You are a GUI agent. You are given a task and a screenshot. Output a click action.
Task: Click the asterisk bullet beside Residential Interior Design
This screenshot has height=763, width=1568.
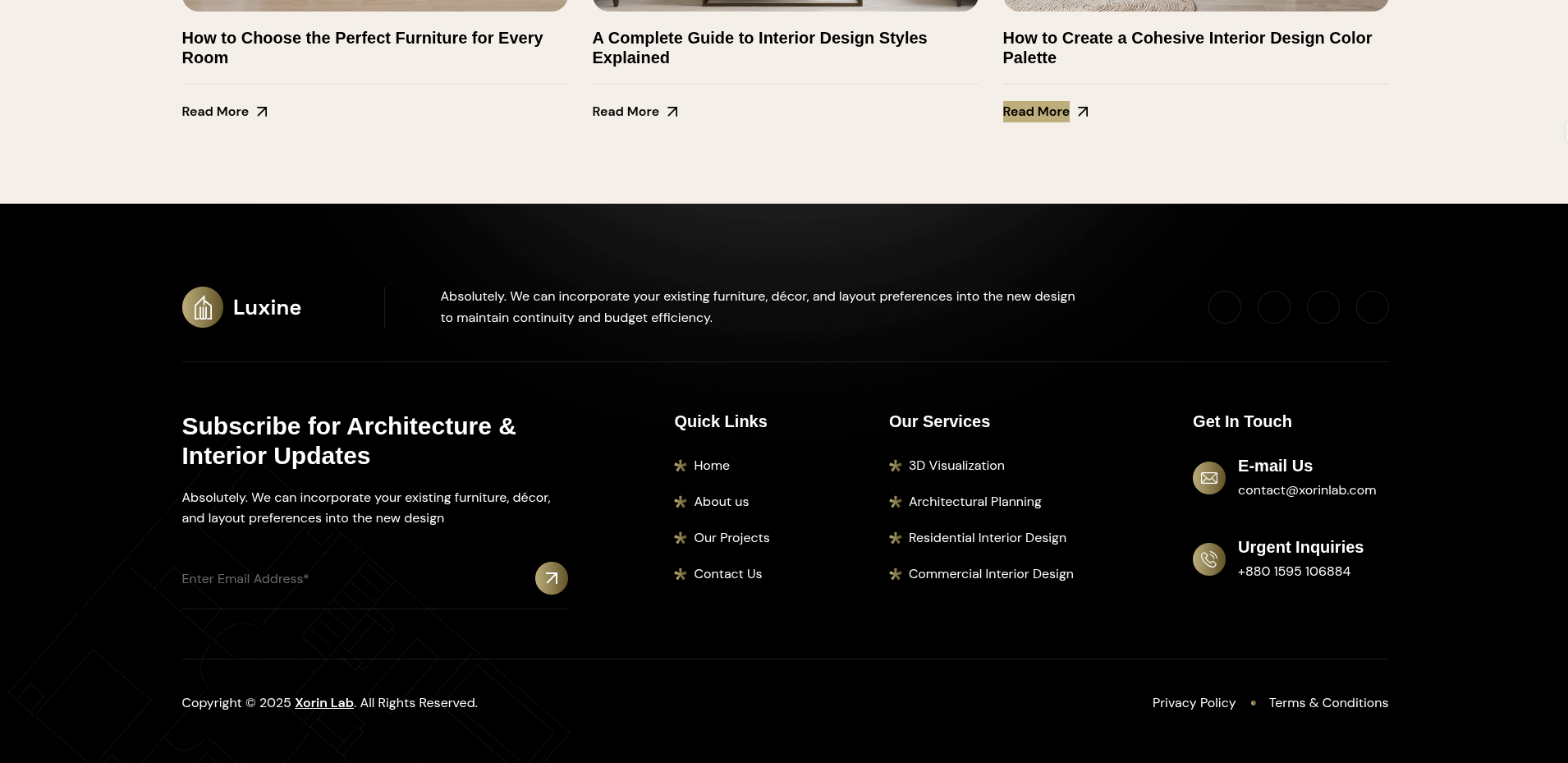(x=896, y=538)
